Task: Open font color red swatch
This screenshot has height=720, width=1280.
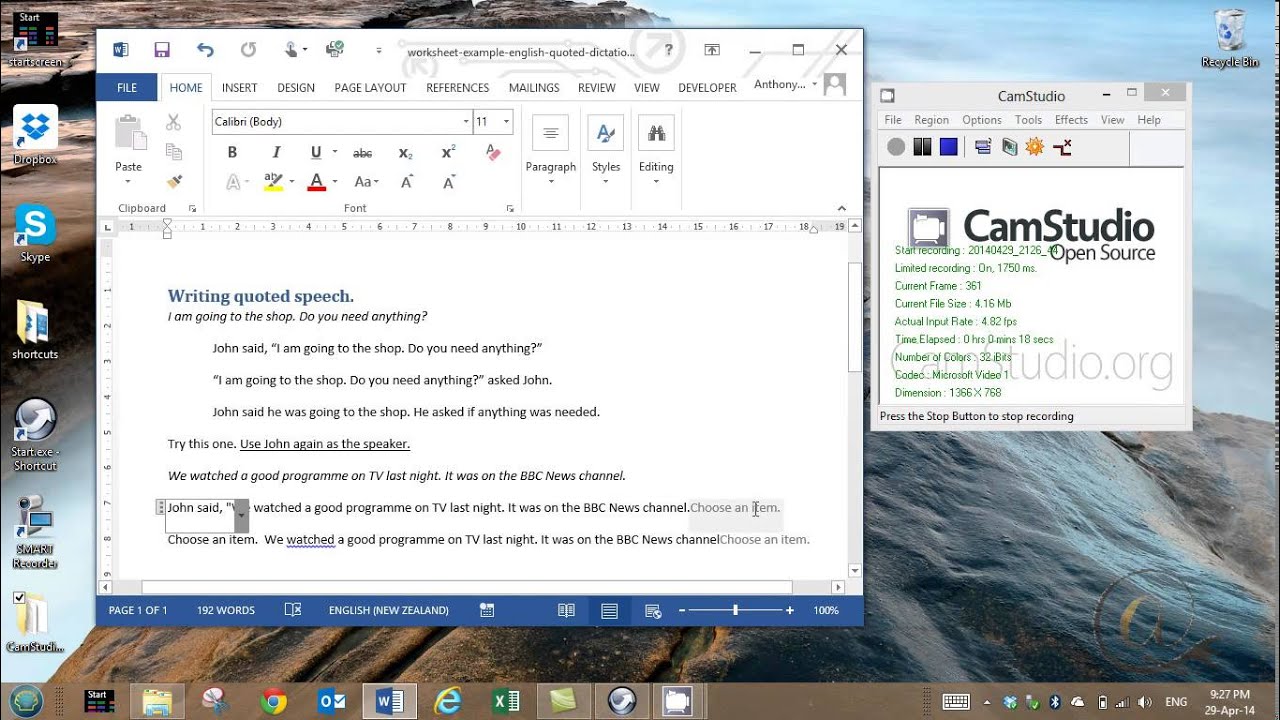Action: pyautogui.click(x=316, y=182)
